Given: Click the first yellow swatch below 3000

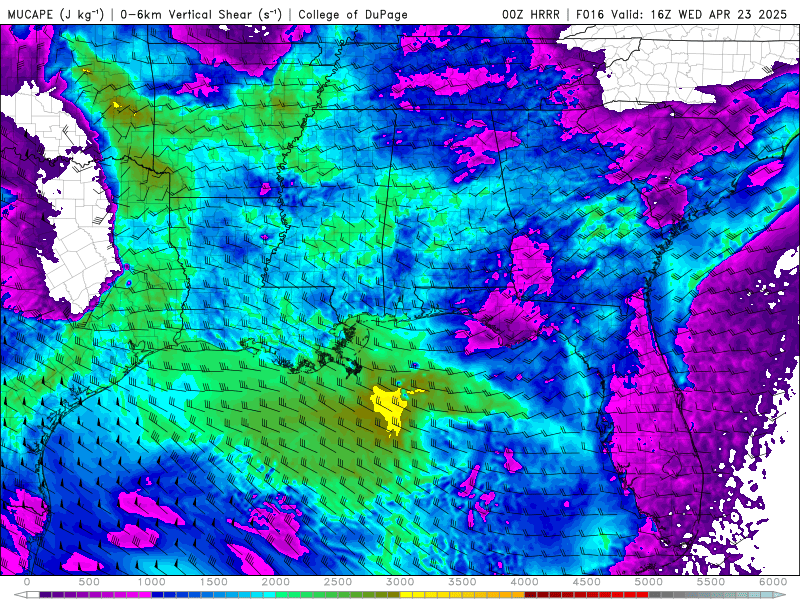Looking at the screenshot, I should (406, 594).
